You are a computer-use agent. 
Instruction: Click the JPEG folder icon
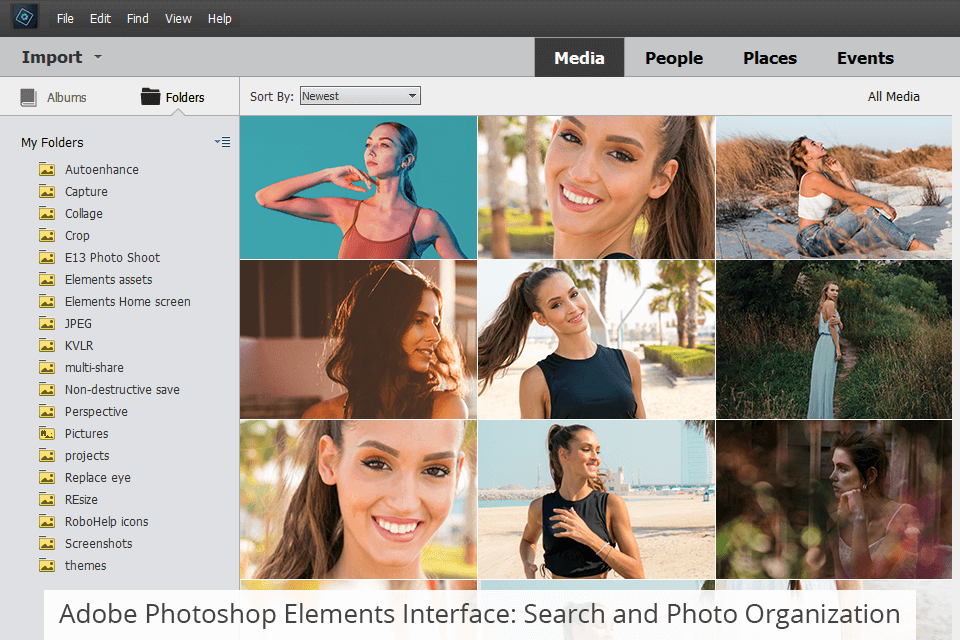(47, 324)
